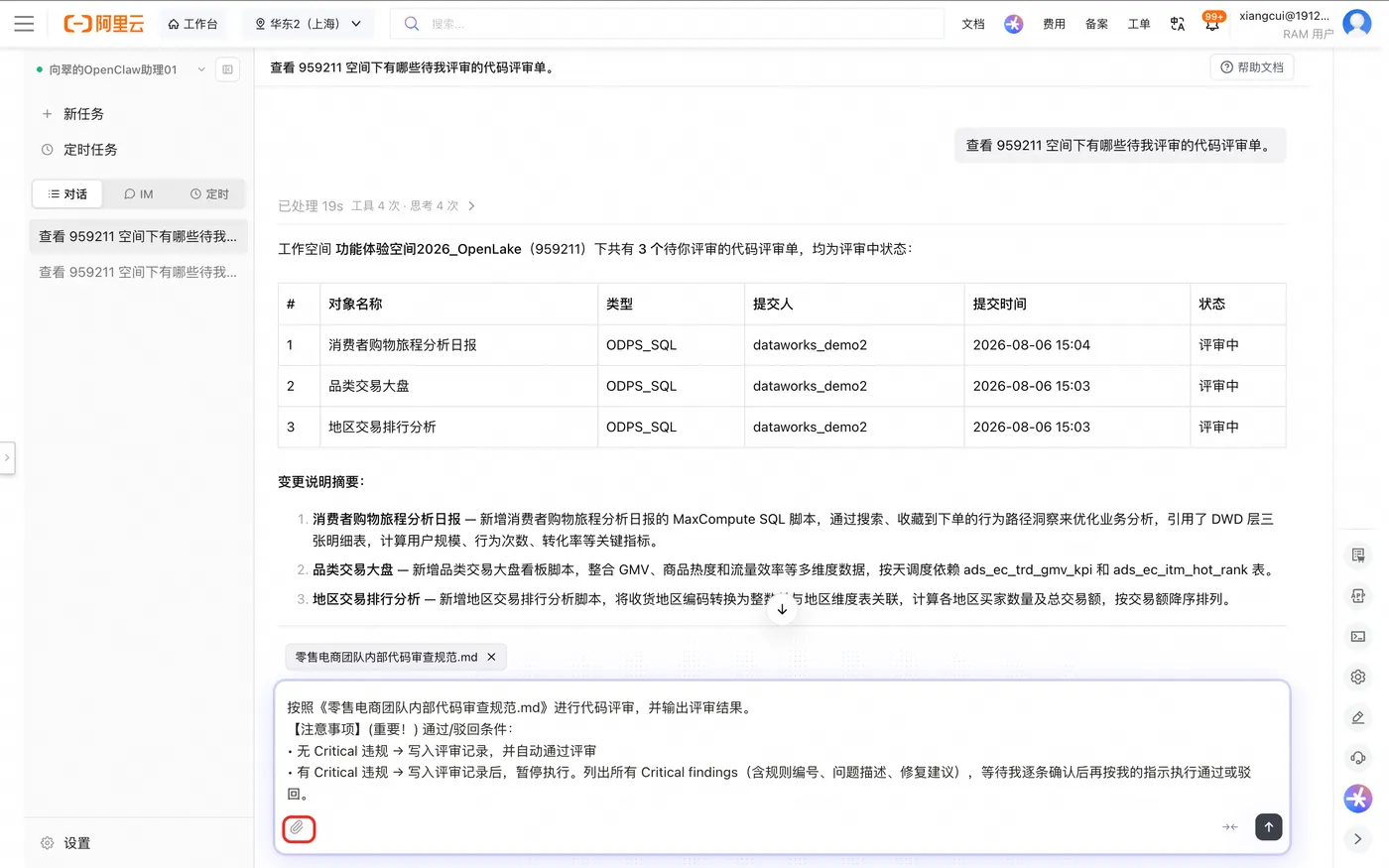Switch to the 对话 tab

67,193
